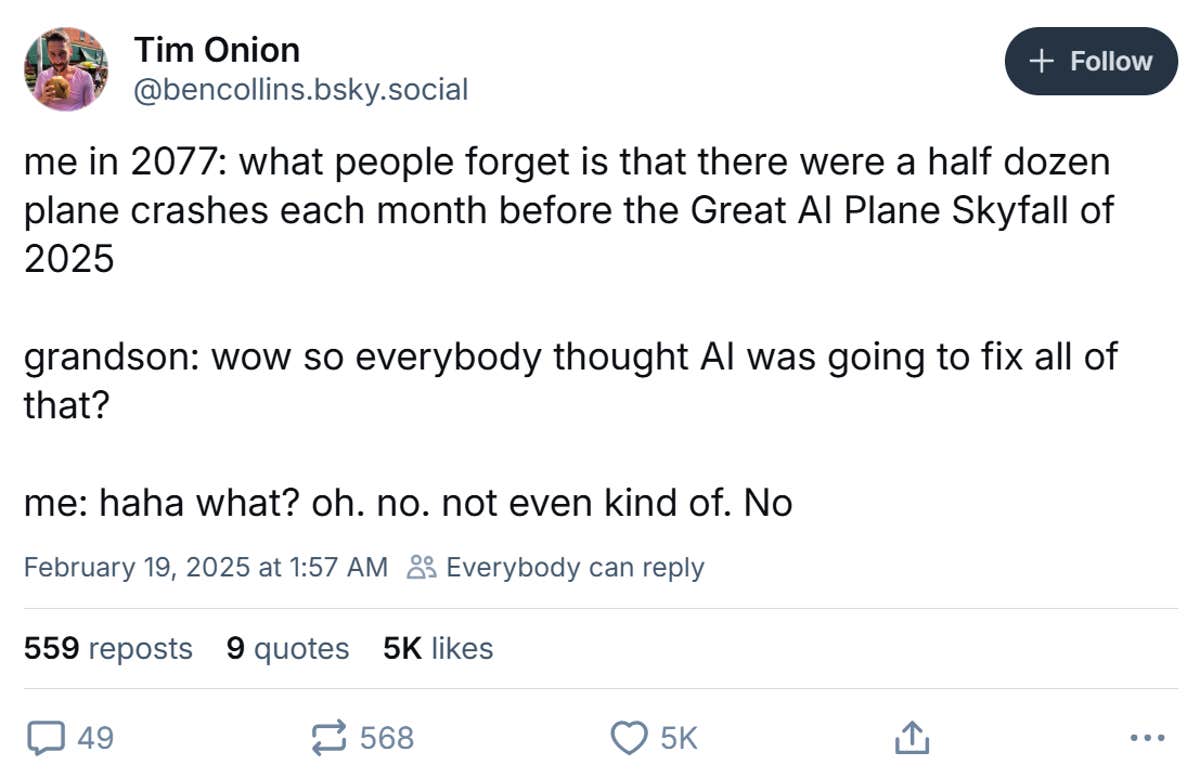Click the 49 reply count

(96, 739)
